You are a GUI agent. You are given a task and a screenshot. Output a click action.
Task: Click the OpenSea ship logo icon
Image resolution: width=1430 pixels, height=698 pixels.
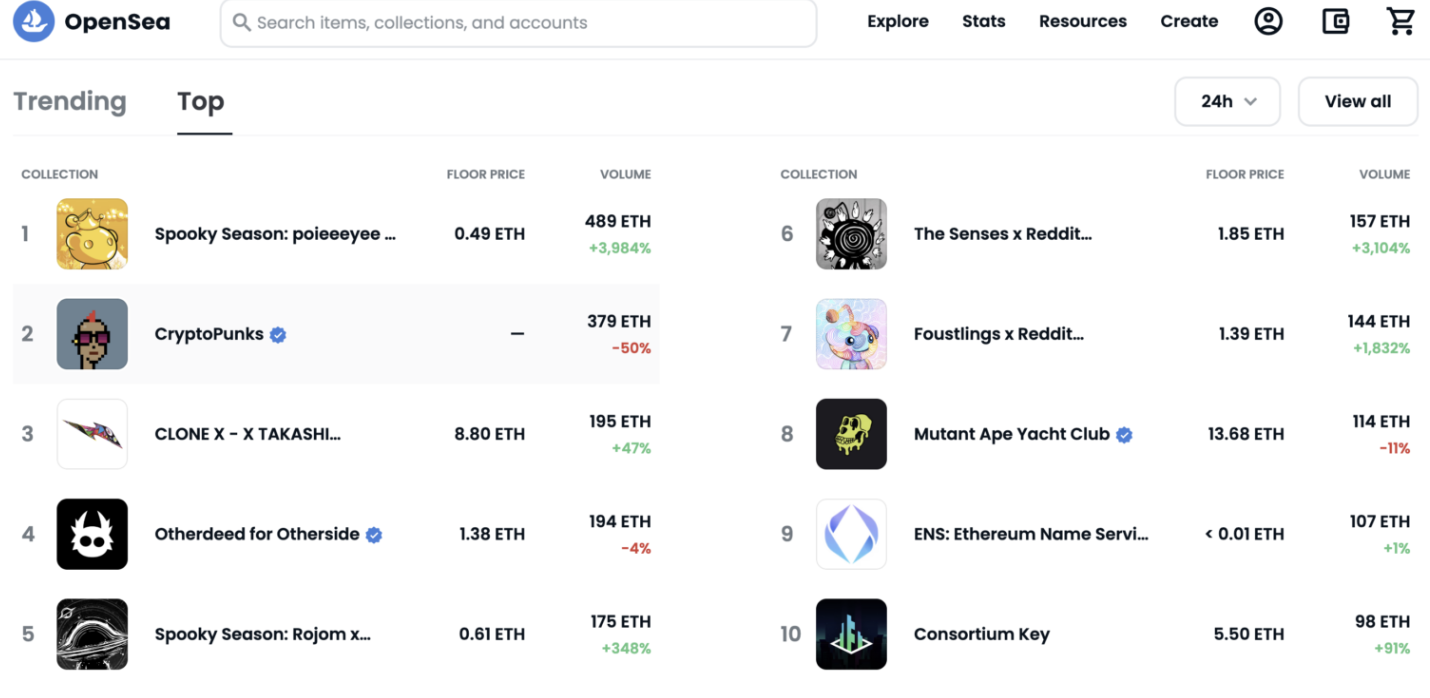33,21
